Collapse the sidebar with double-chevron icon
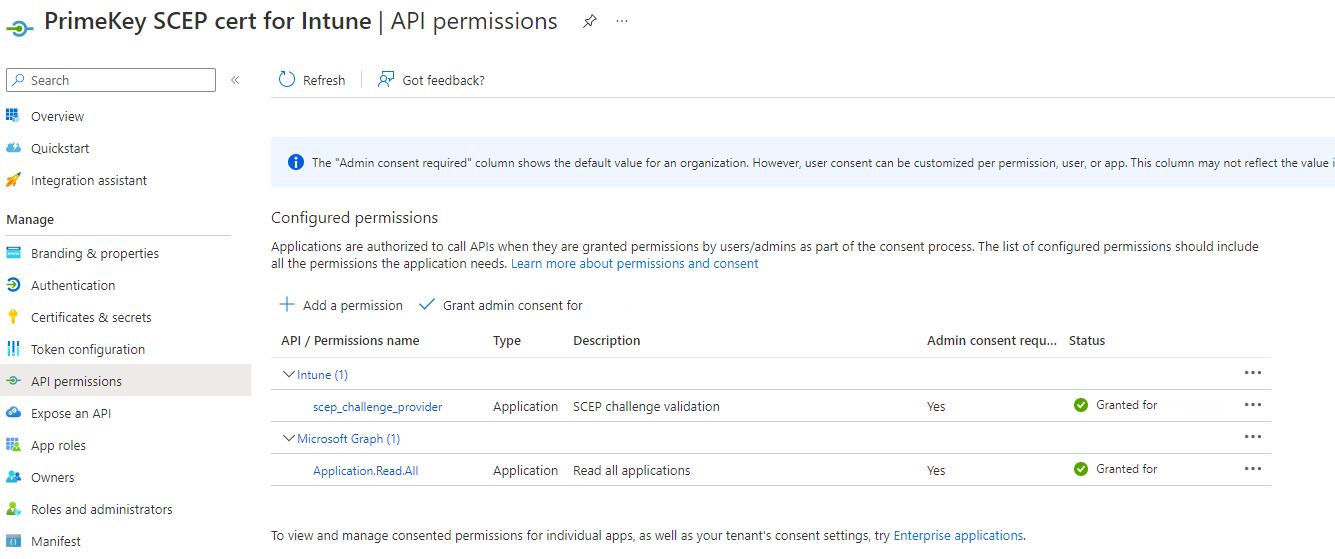 coord(235,80)
